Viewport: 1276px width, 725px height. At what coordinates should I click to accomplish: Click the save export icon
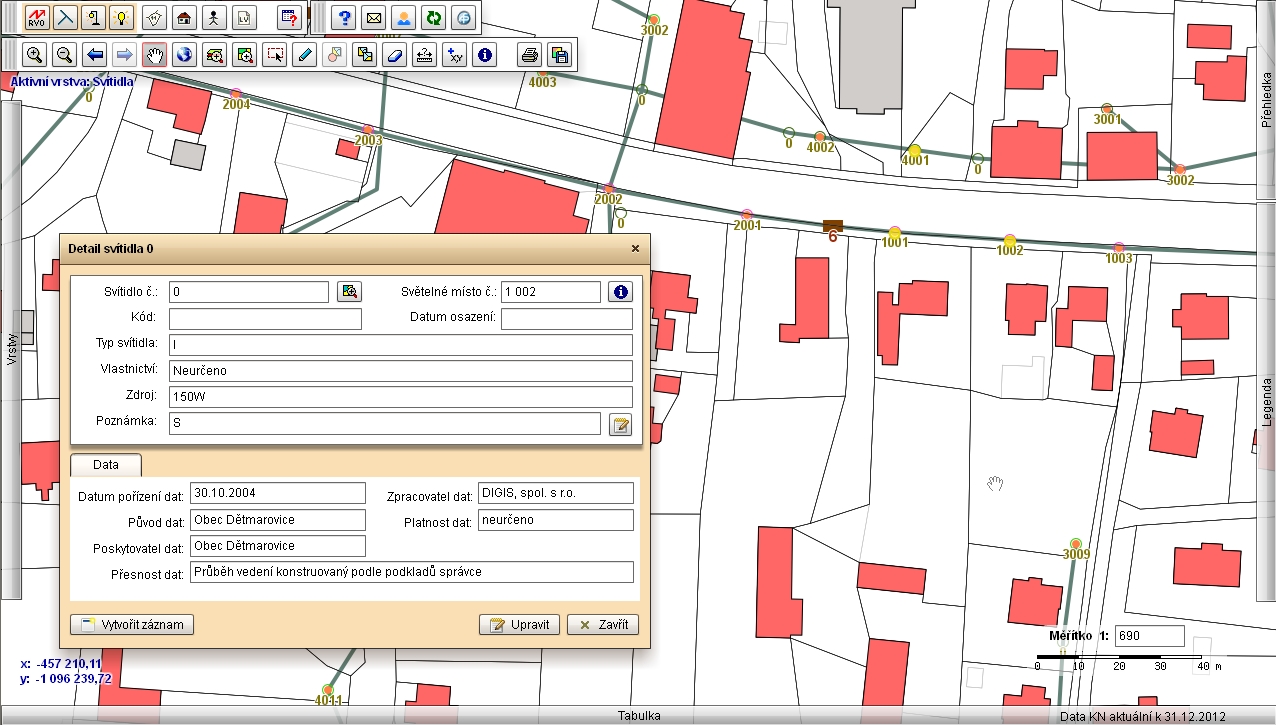560,55
